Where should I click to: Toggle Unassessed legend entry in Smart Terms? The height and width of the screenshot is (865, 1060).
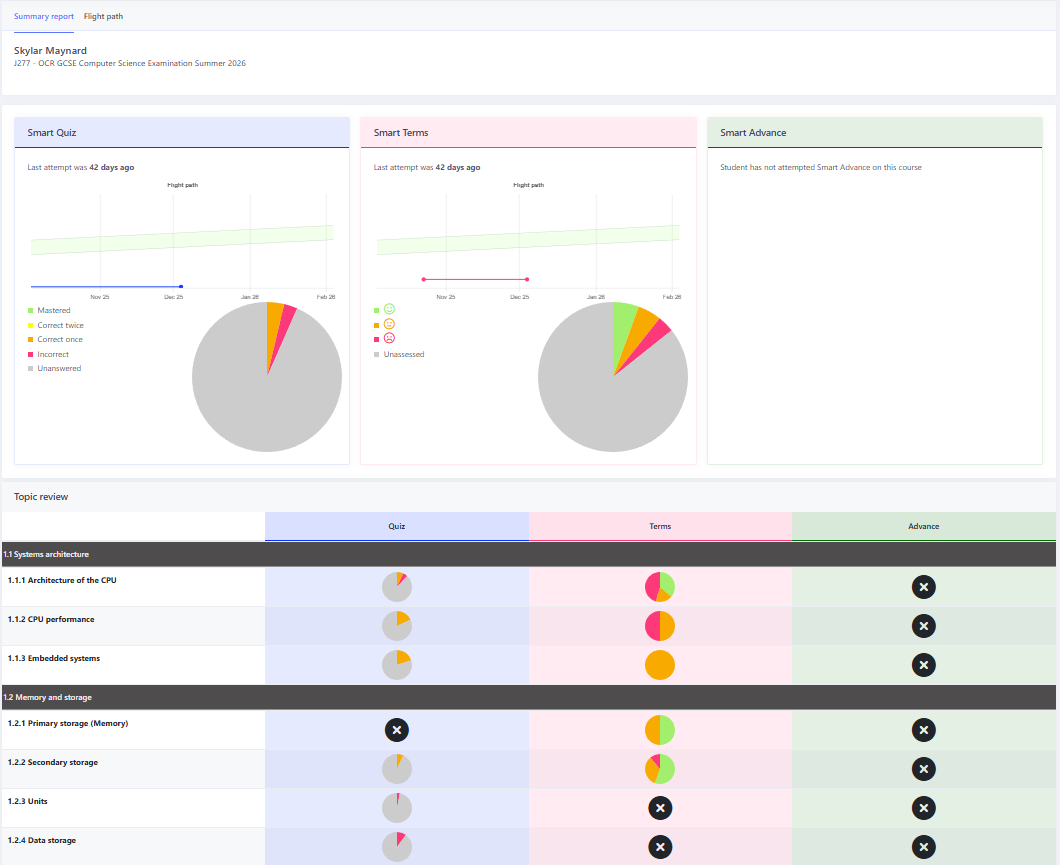point(403,354)
